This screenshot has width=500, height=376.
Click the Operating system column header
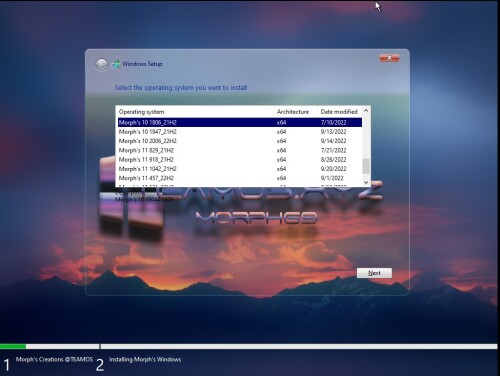click(x=195, y=112)
